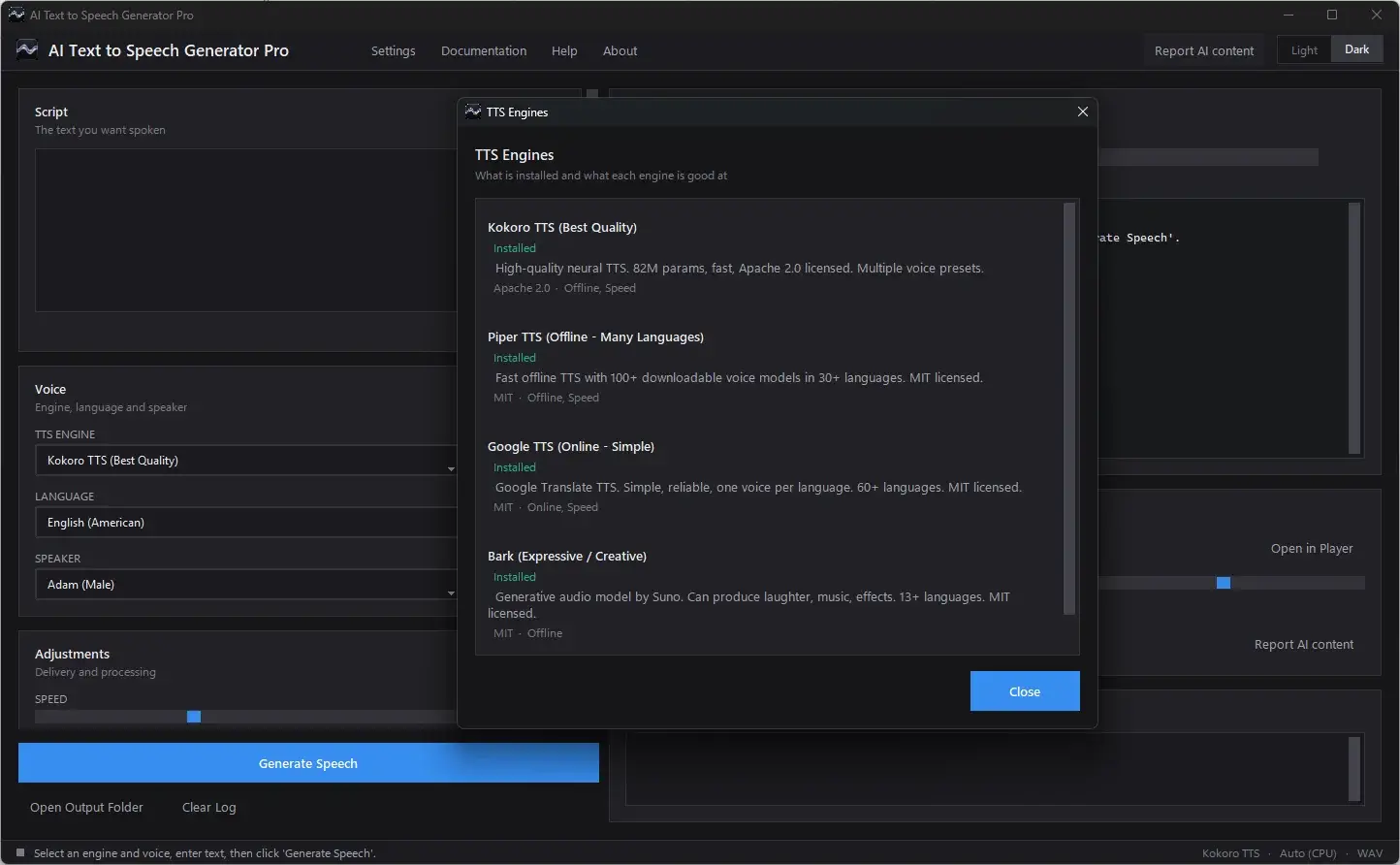Screen dimensions: 1400x865
Task: Open the Settings menu
Action: [393, 50]
